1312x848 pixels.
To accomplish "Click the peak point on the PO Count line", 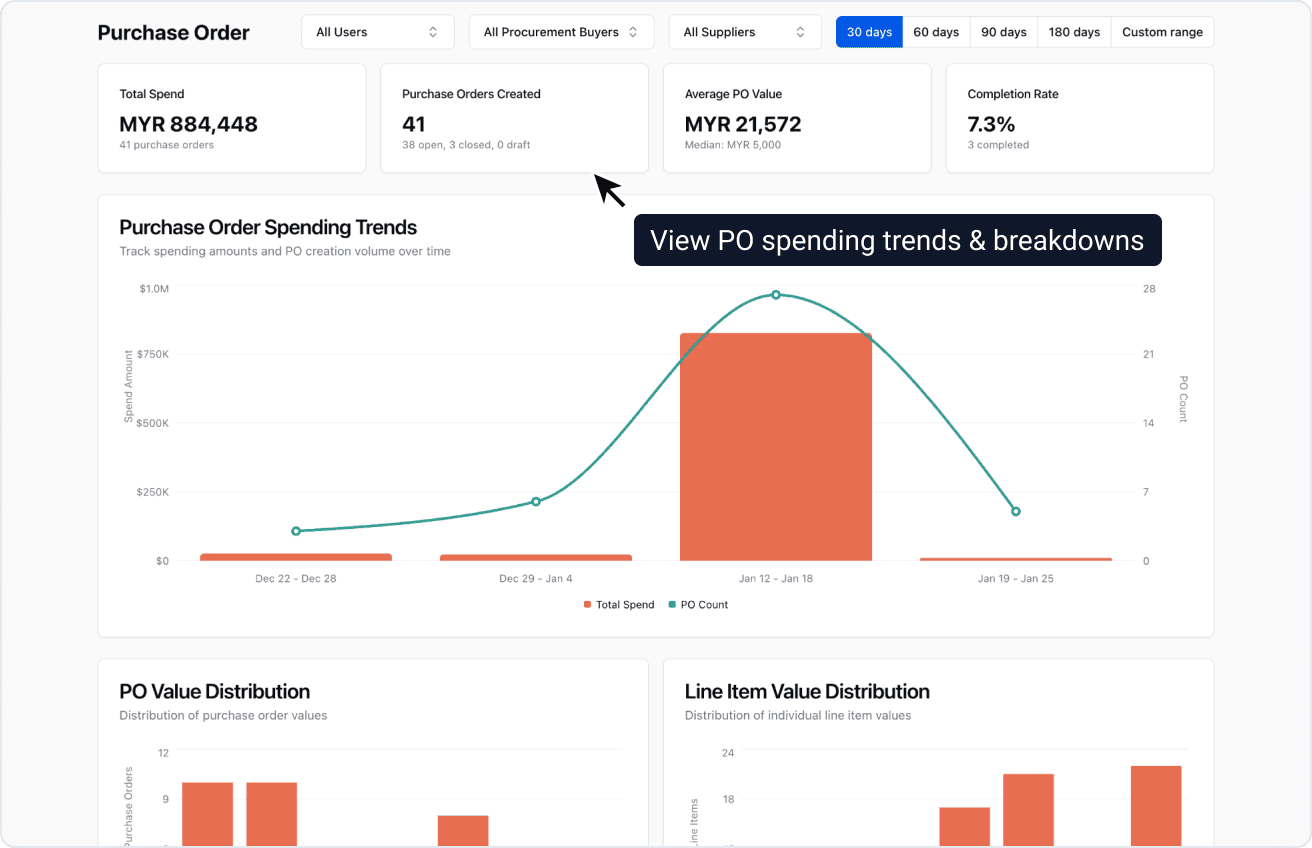I will pos(775,294).
